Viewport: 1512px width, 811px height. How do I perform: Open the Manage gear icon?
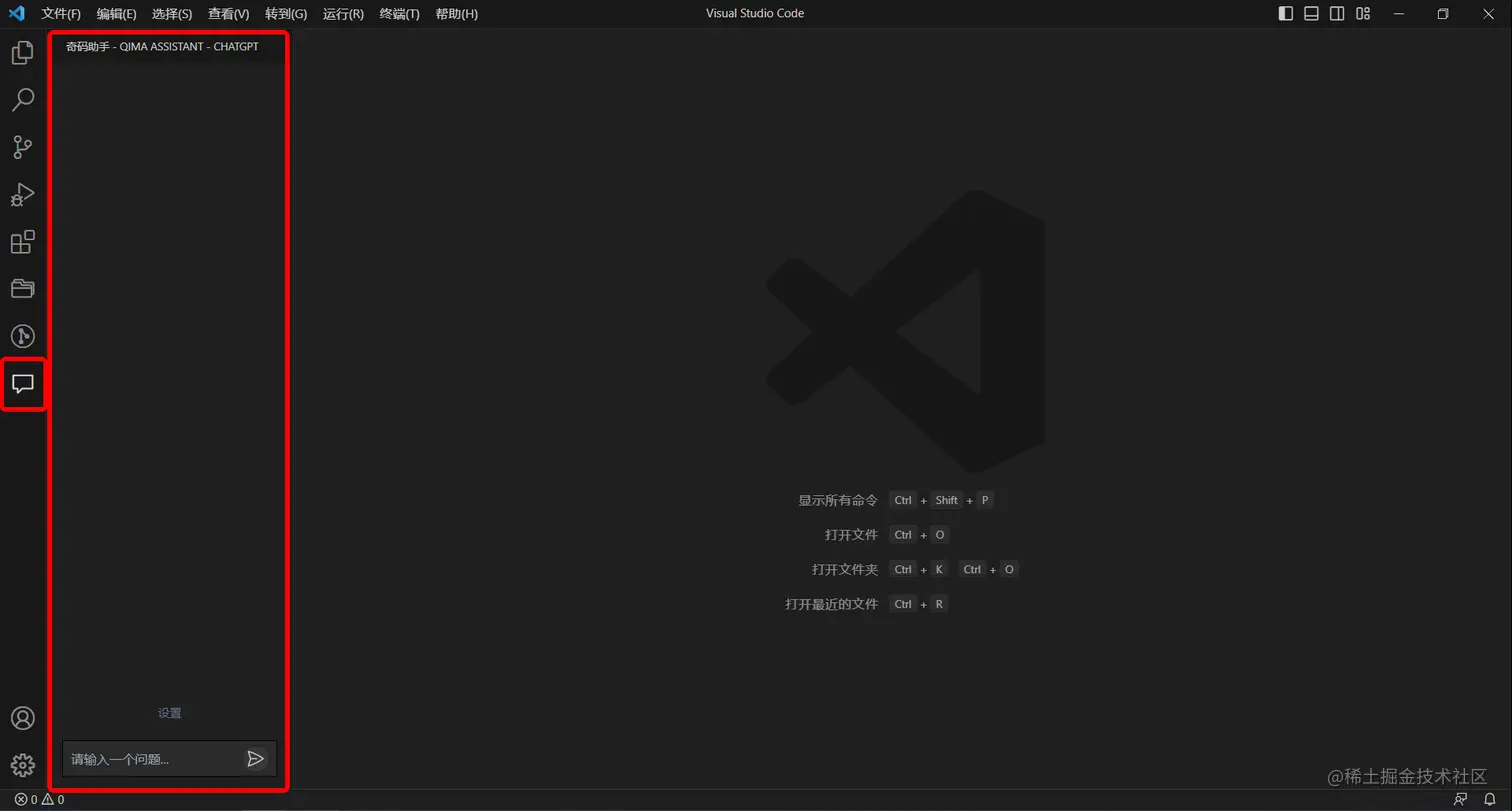[x=22, y=766]
